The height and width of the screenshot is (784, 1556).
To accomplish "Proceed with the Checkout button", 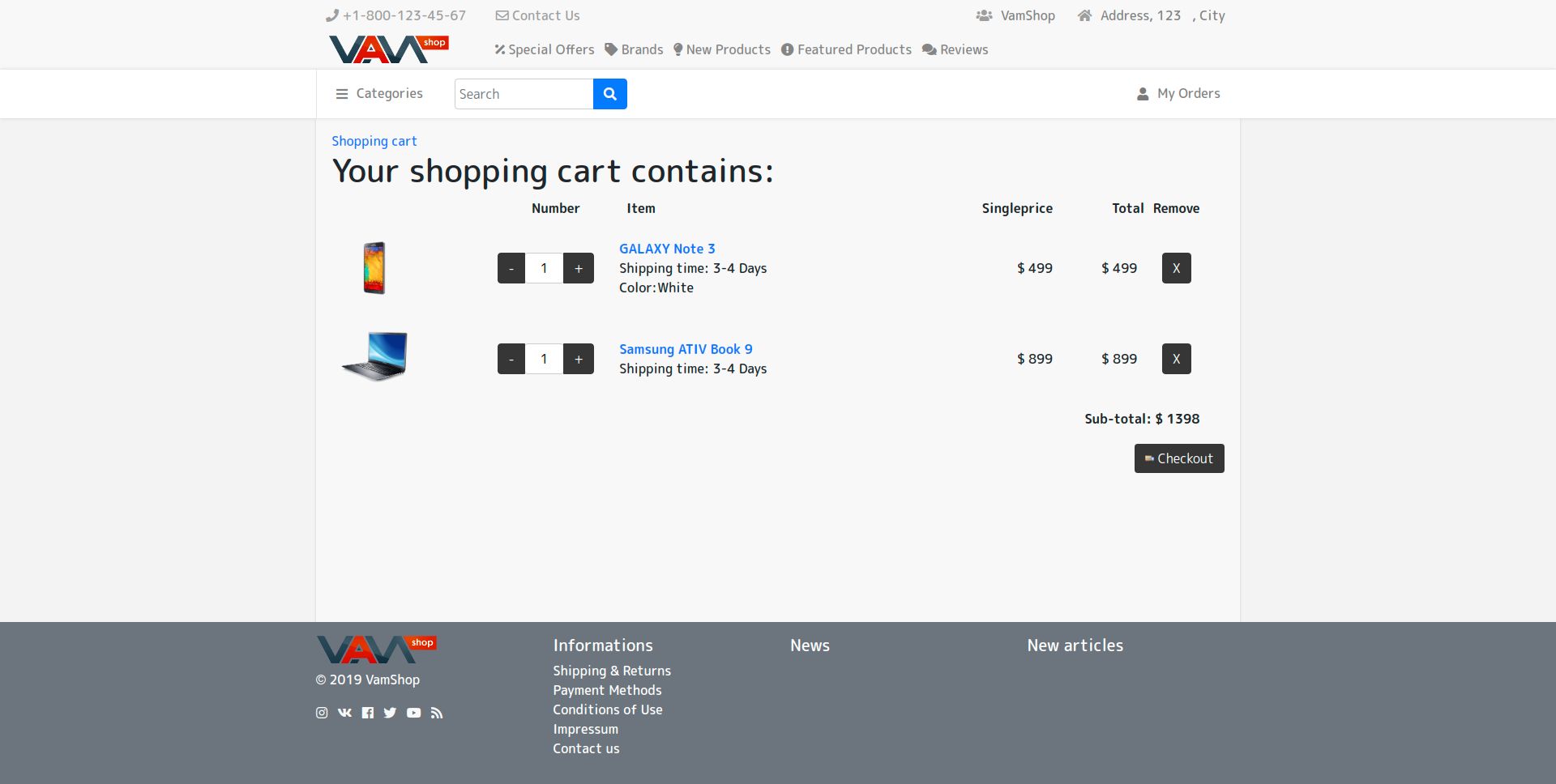I will click(1179, 458).
